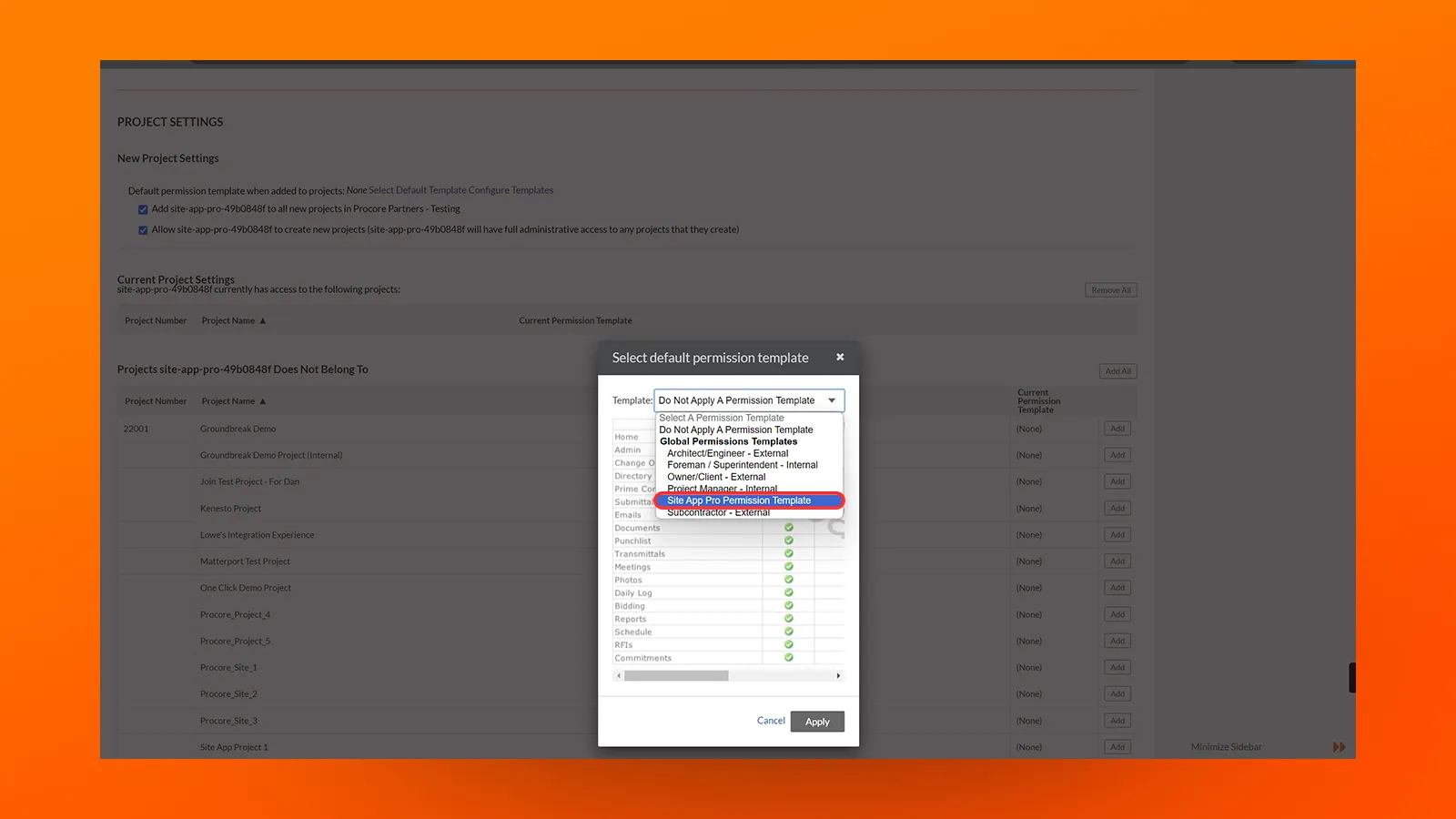Click the checkmark icon for Daily Log

pos(788,592)
